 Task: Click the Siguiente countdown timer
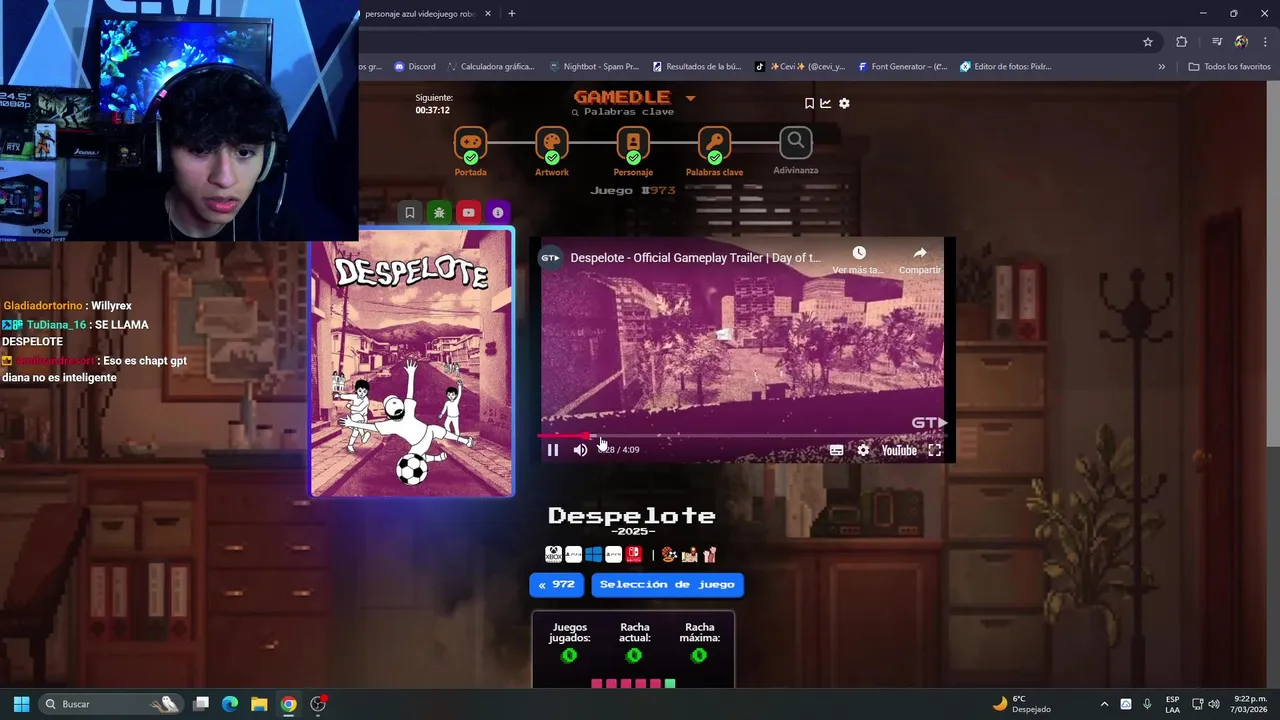(x=433, y=104)
